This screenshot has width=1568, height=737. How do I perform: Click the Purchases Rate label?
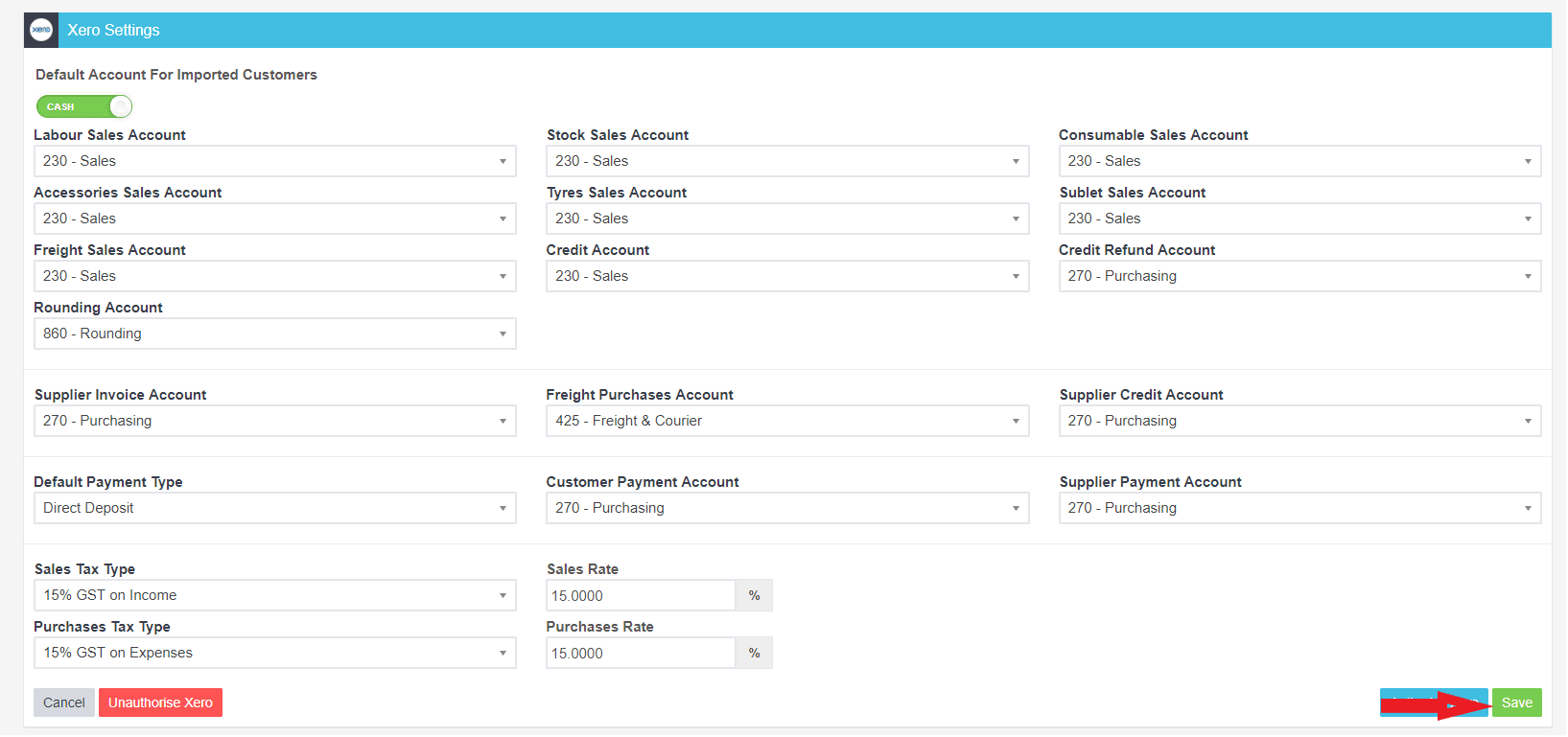click(x=599, y=627)
